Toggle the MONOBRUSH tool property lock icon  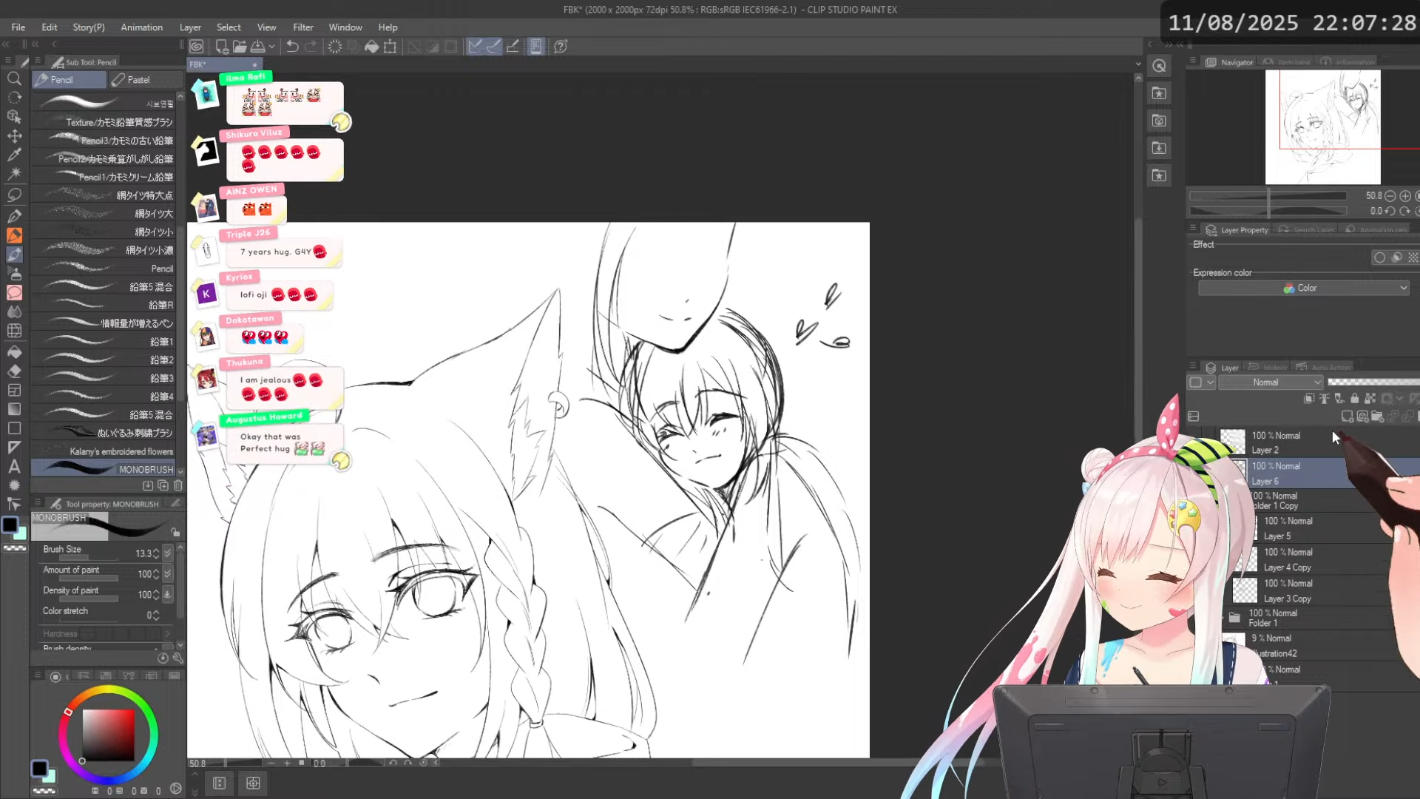tap(176, 532)
